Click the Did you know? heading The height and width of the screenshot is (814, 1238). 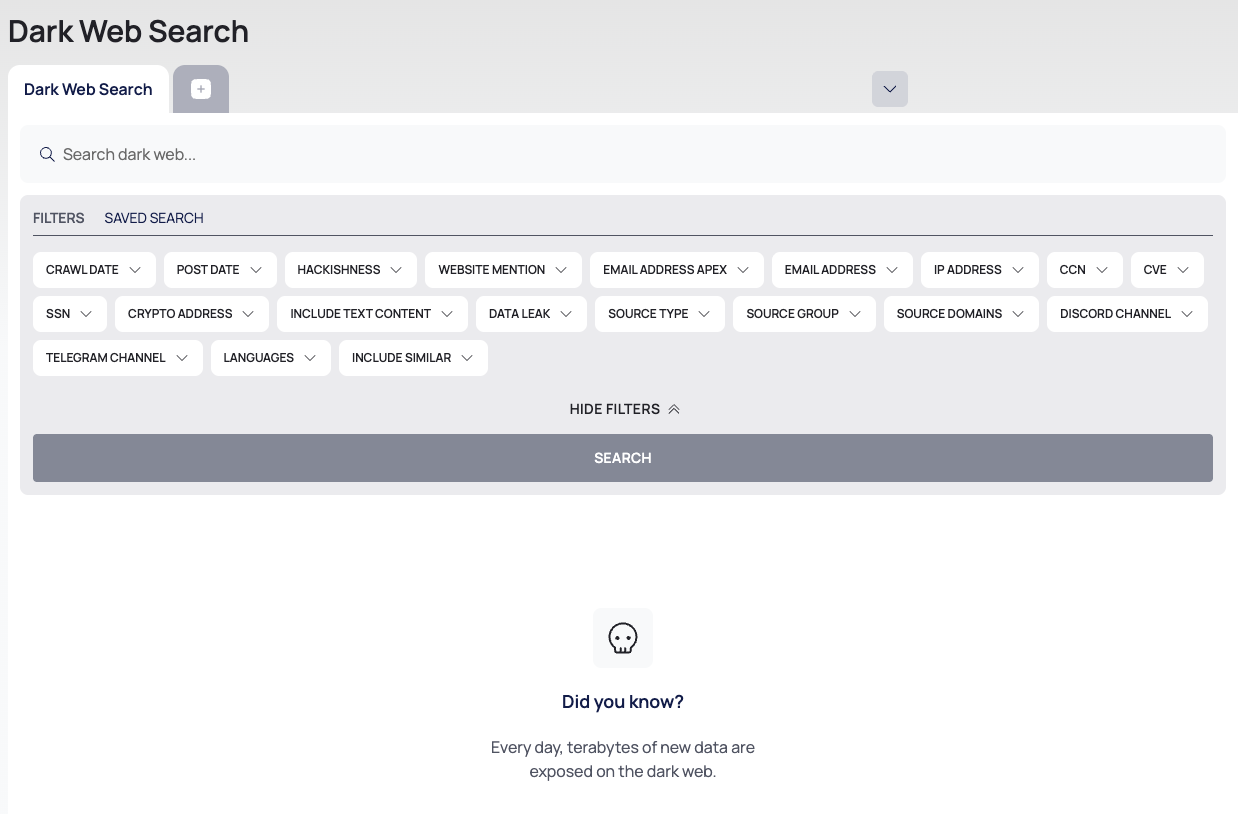tap(623, 702)
